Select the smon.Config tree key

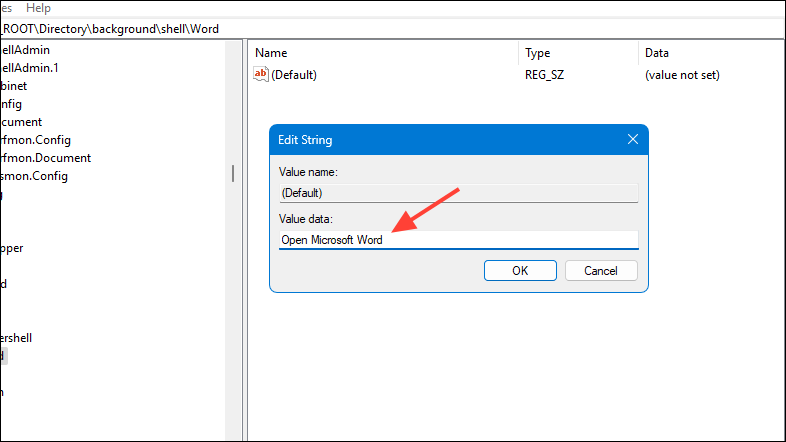tap(34, 176)
